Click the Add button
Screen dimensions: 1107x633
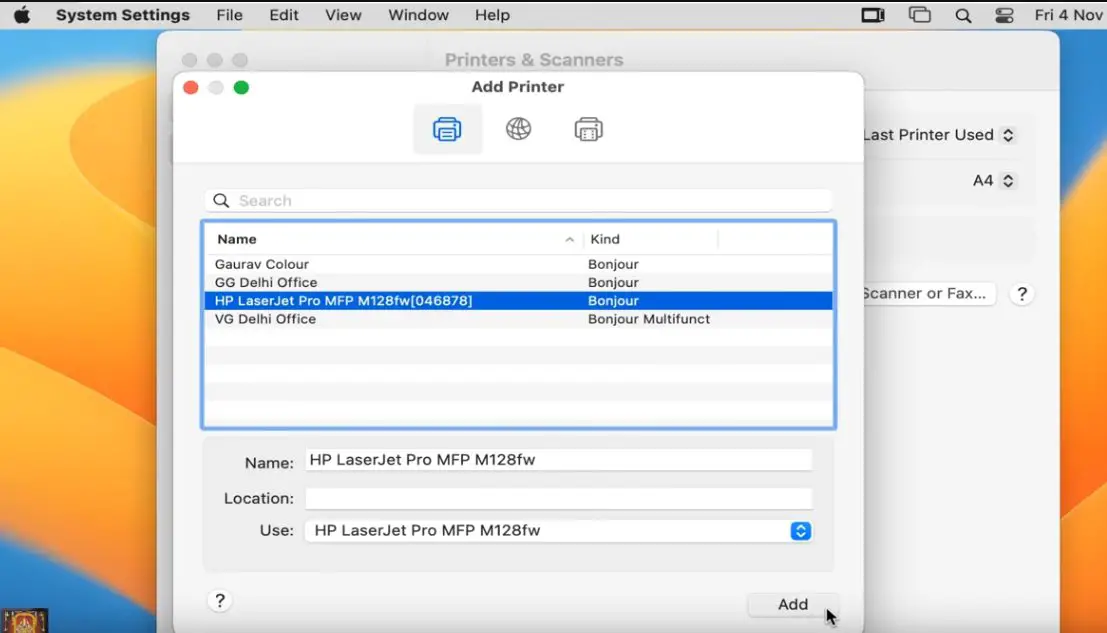pos(792,604)
